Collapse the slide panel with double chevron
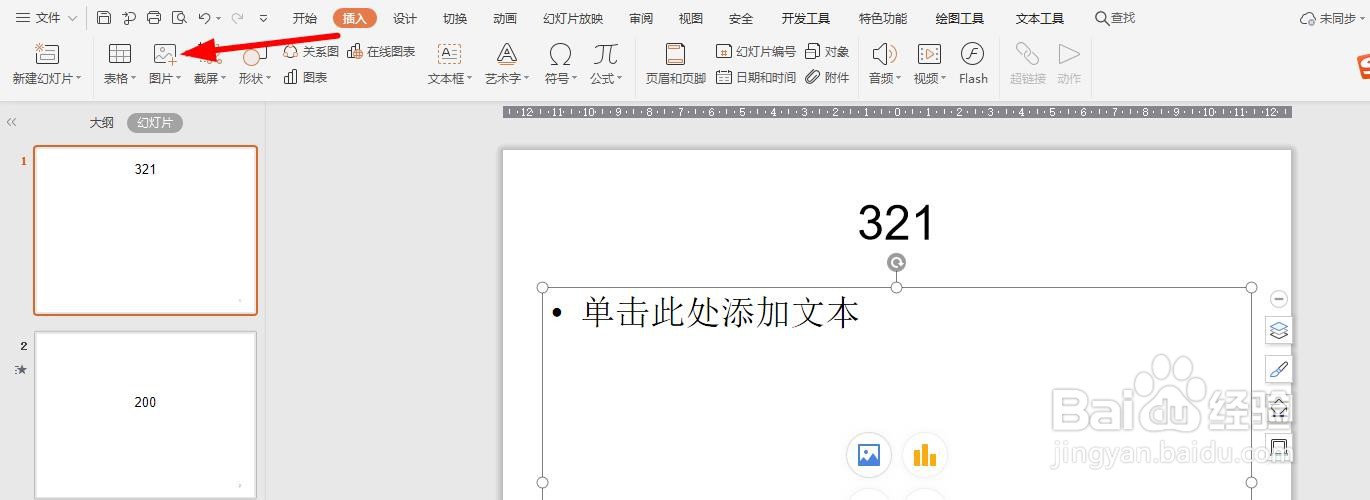This screenshot has width=1370, height=500. (12, 122)
